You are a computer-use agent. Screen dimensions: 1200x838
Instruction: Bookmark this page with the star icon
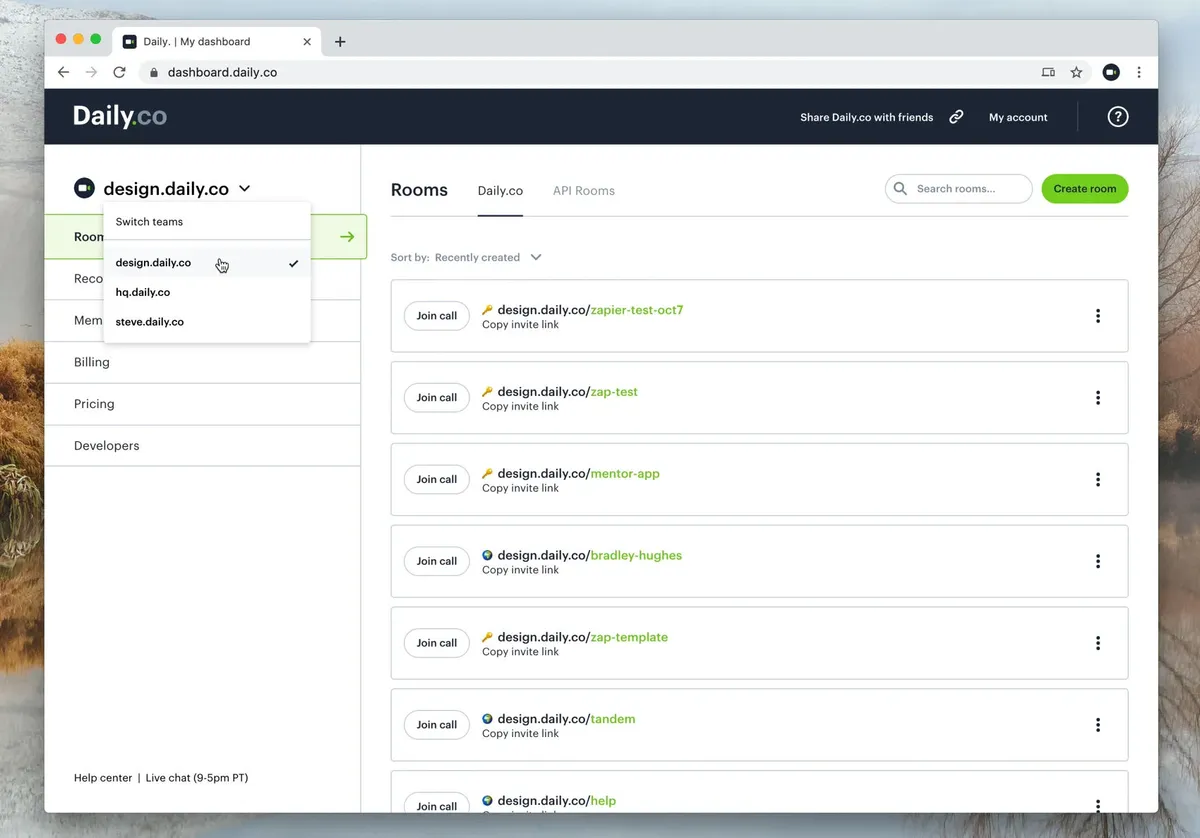pos(1076,72)
